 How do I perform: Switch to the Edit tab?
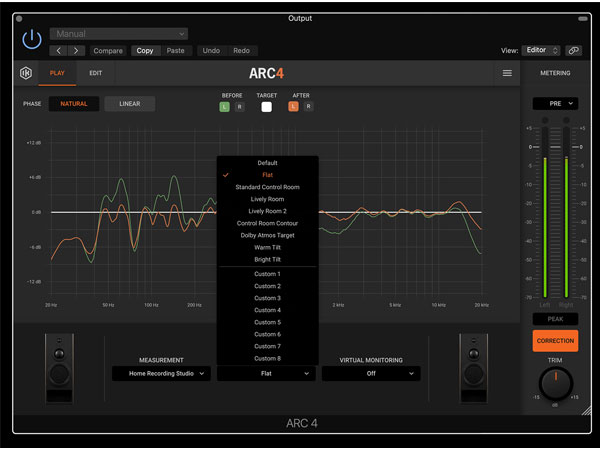click(96, 73)
